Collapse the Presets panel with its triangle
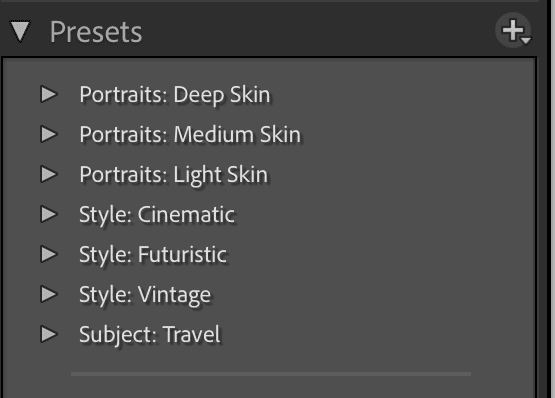Viewport: 555px width, 398px height. pyautogui.click(x=20, y=31)
